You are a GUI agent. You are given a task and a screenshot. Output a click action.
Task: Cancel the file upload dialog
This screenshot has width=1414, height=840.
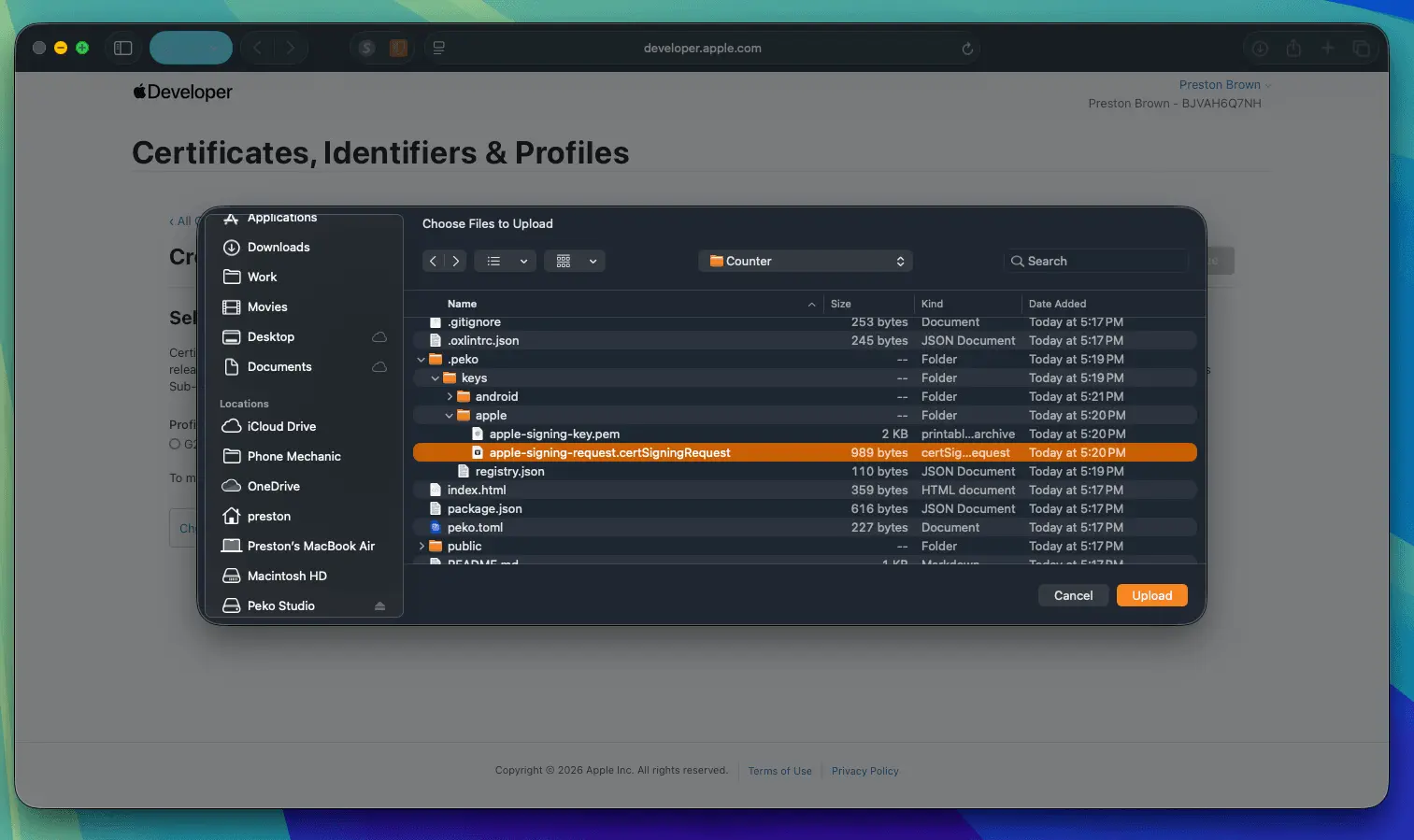pyautogui.click(x=1074, y=596)
